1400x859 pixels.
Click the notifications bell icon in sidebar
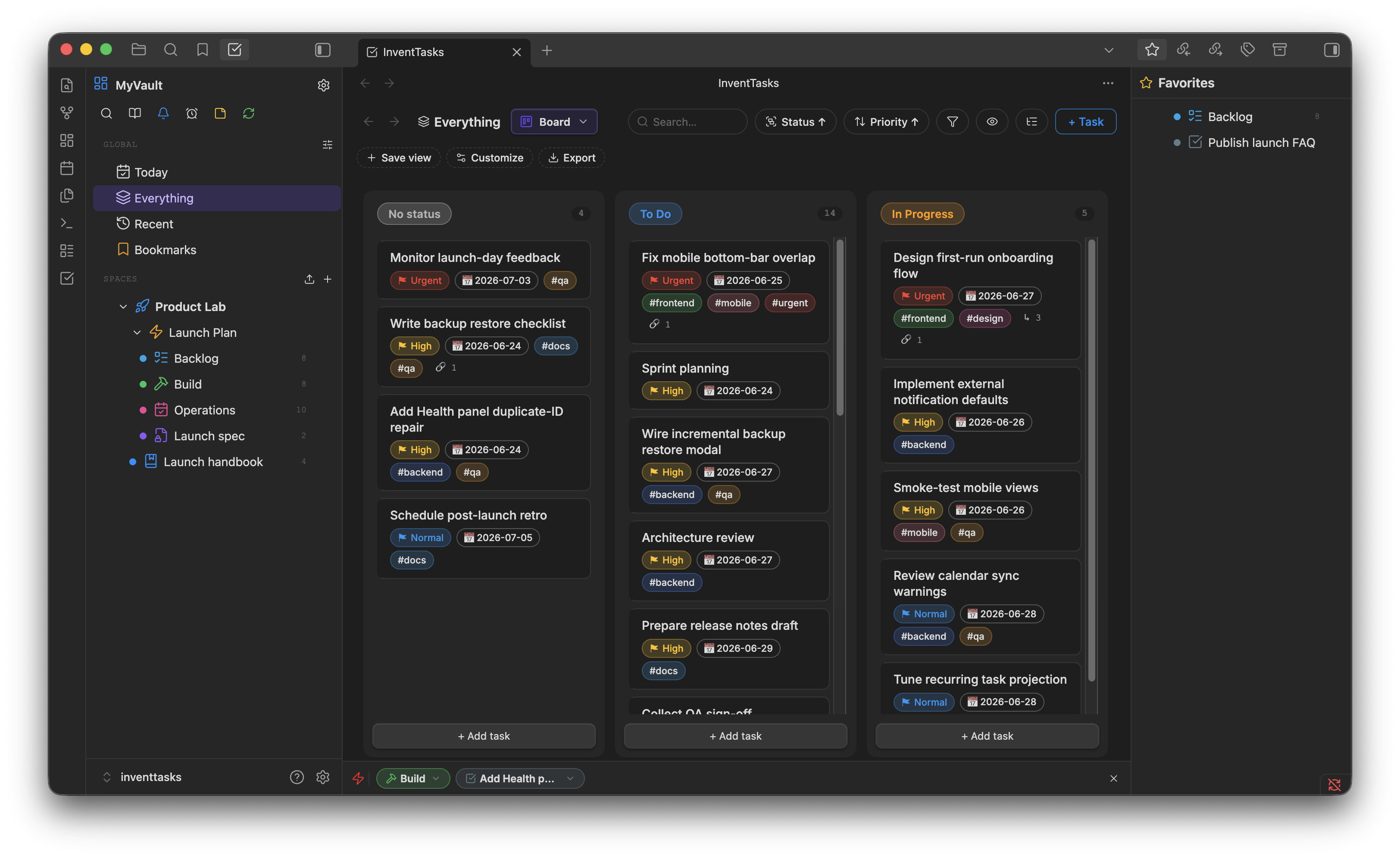pos(163,113)
